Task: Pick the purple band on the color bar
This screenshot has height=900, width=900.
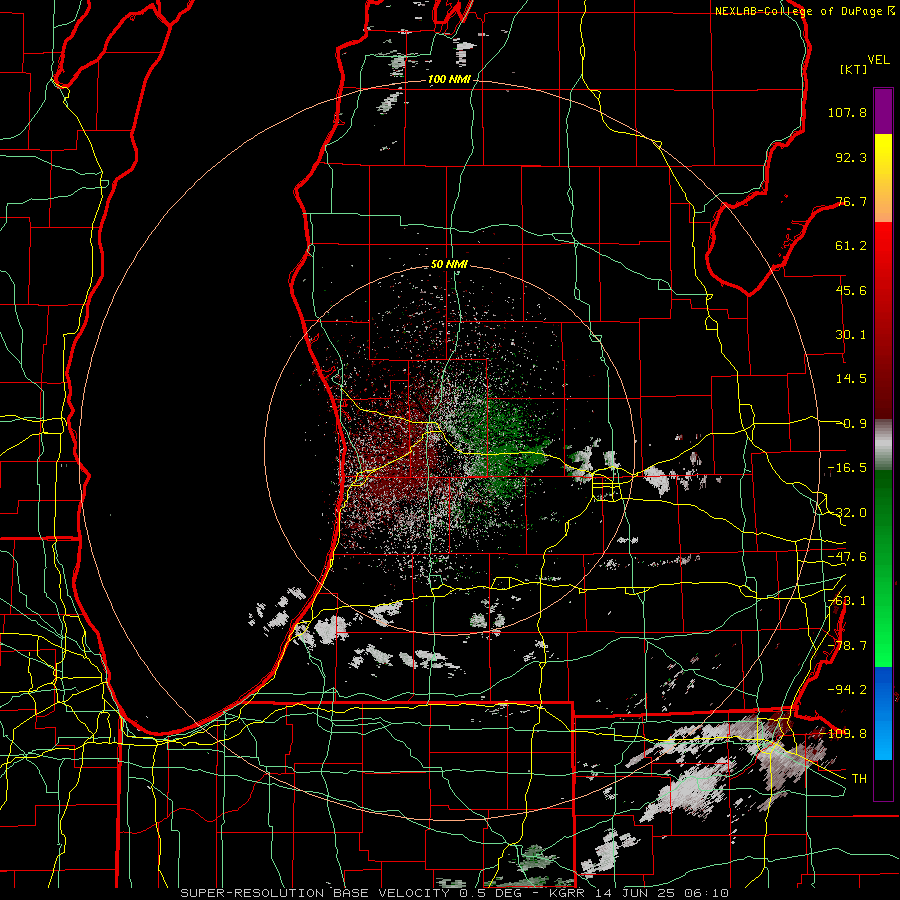Action: point(883,111)
